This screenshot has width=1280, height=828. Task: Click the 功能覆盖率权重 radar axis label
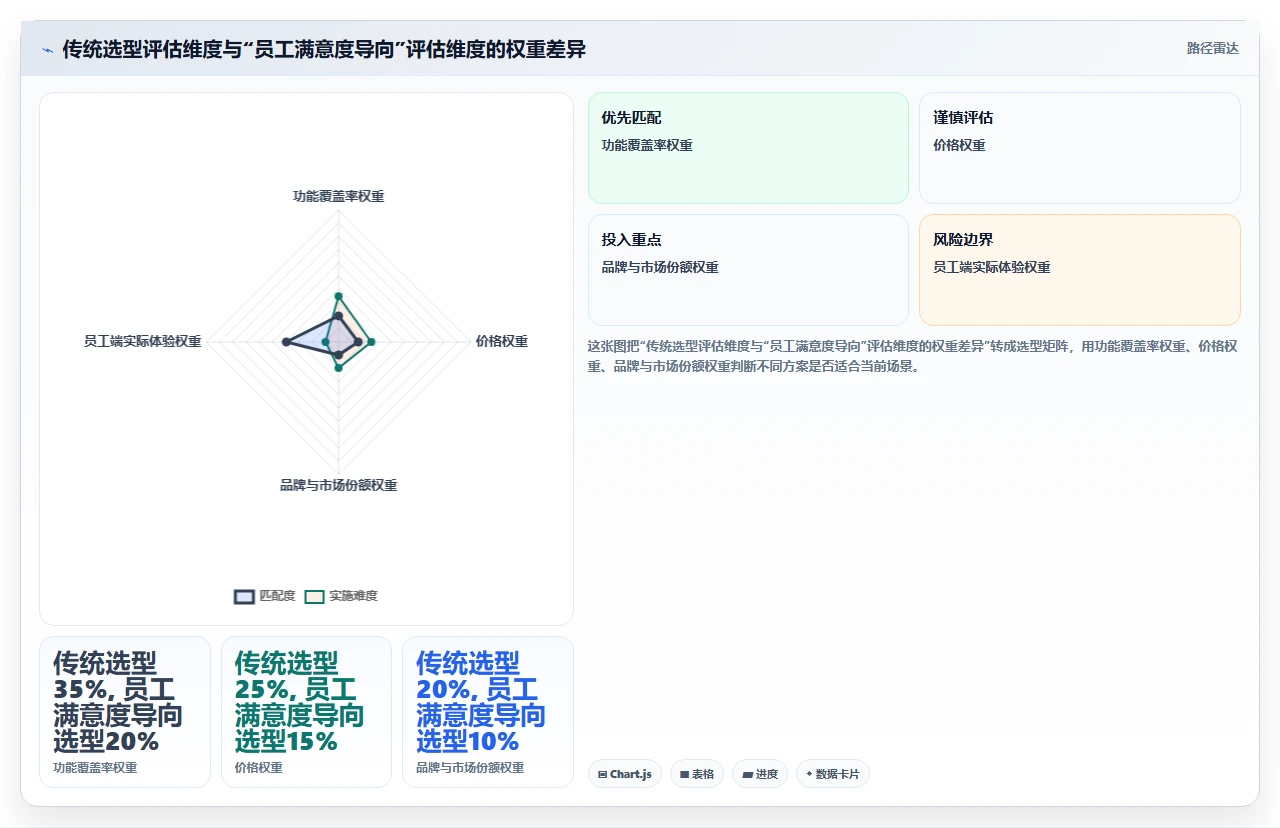click(338, 196)
